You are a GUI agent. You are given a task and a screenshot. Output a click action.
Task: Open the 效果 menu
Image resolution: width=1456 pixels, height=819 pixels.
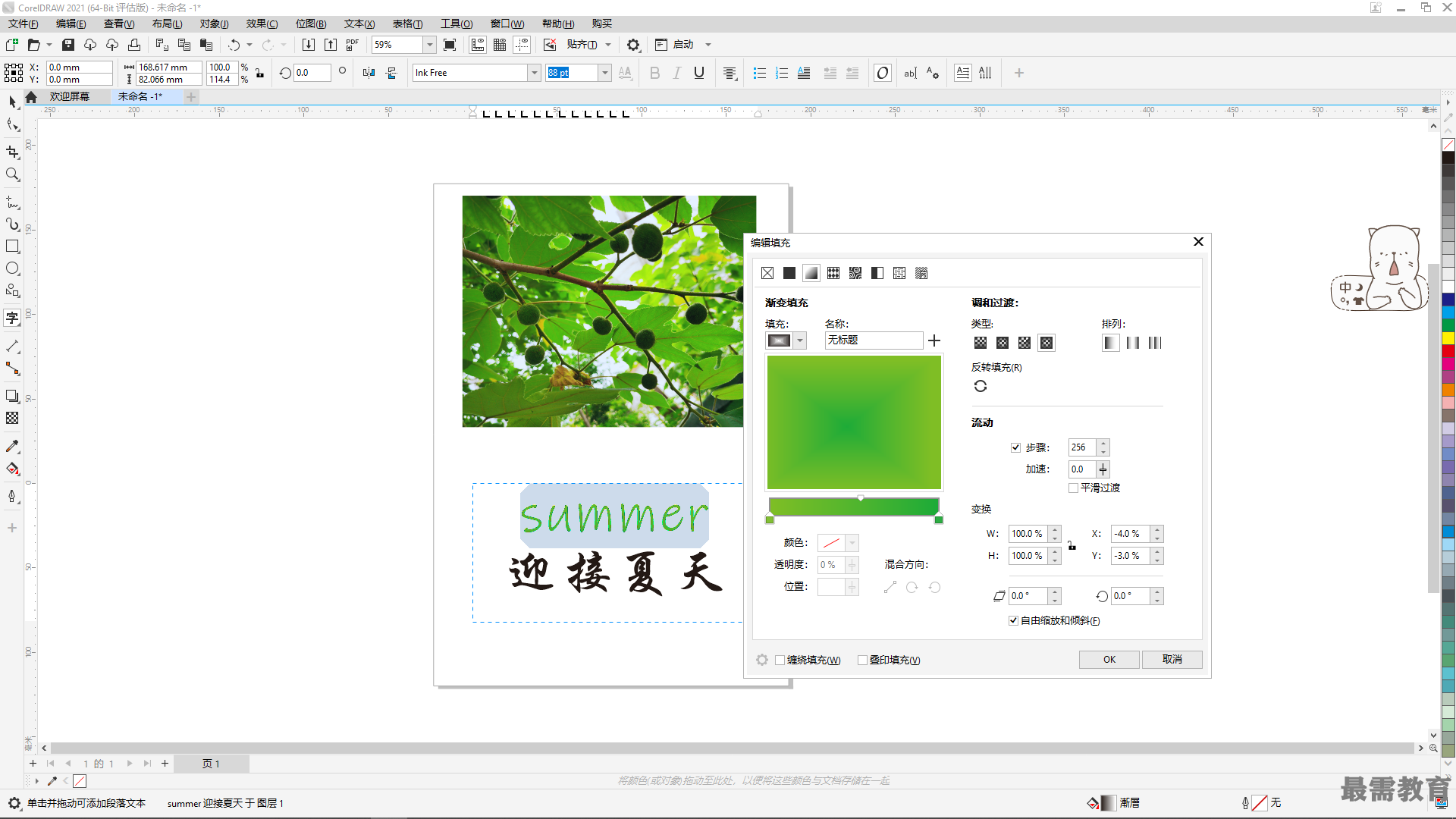click(x=262, y=24)
